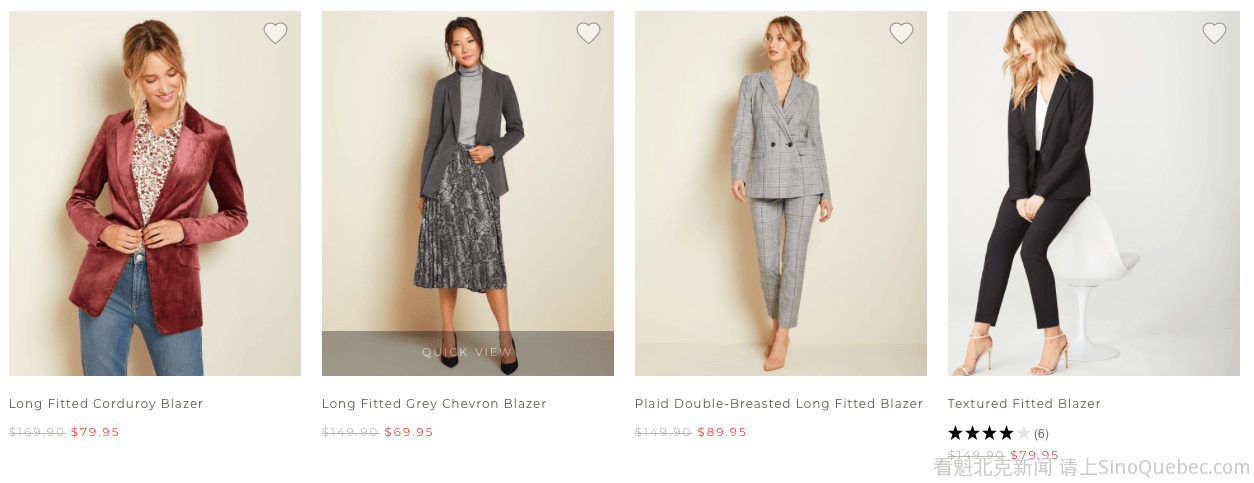This screenshot has width=1254, height=483.
Task: Select Plaid Double-Breasted Long Fitted Blazer title
Action: (x=778, y=404)
